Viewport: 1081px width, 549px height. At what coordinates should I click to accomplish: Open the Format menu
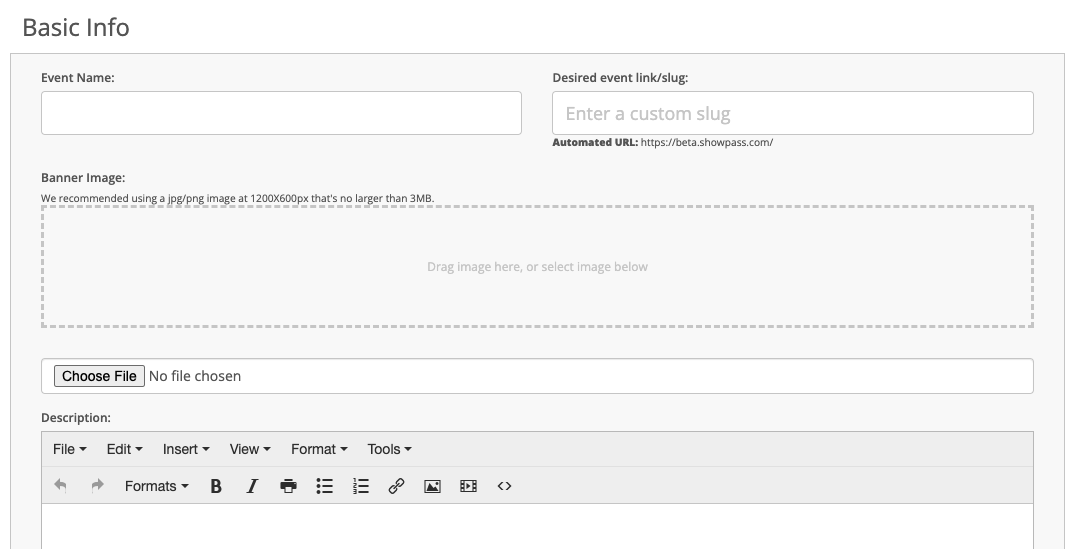pos(319,449)
